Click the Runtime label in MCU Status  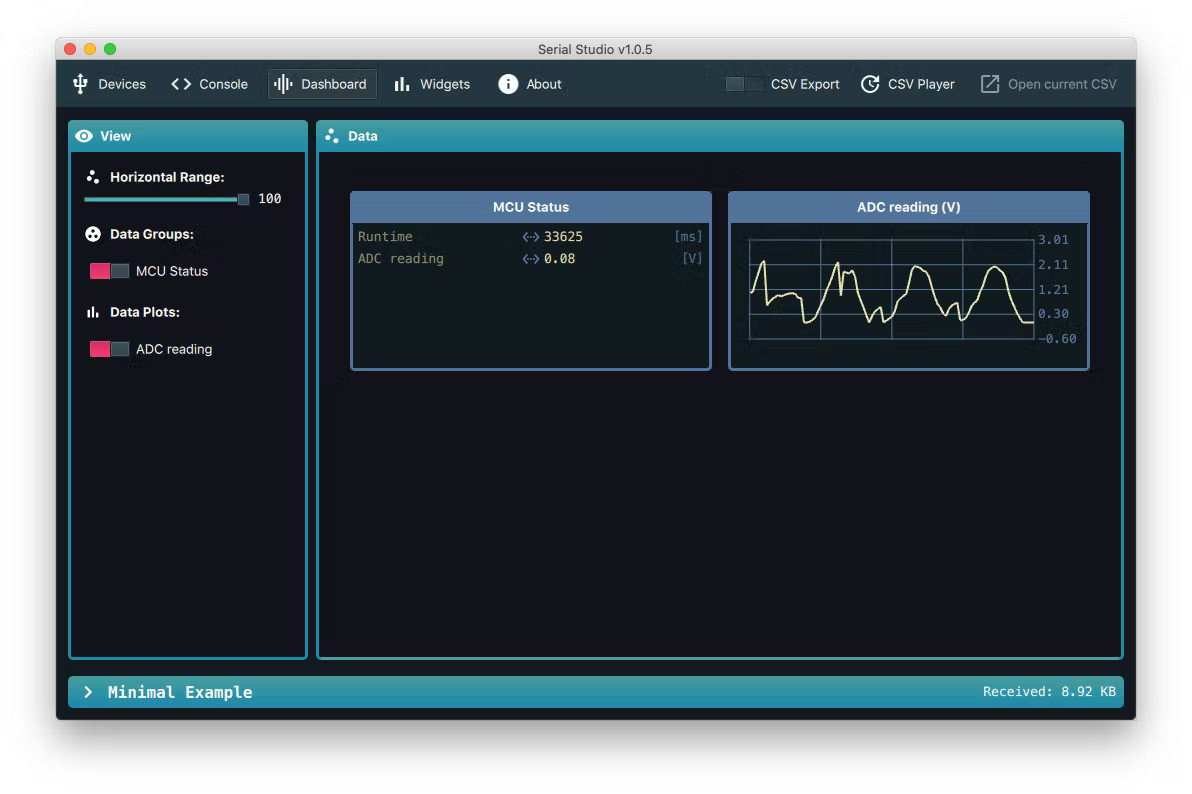pos(385,237)
